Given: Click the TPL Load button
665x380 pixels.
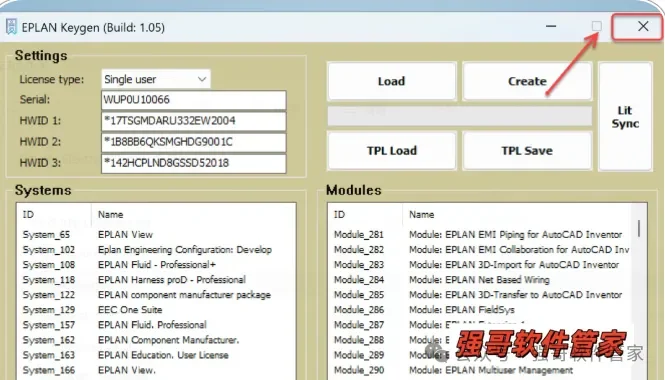Looking at the screenshot, I should pyautogui.click(x=391, y=151).
